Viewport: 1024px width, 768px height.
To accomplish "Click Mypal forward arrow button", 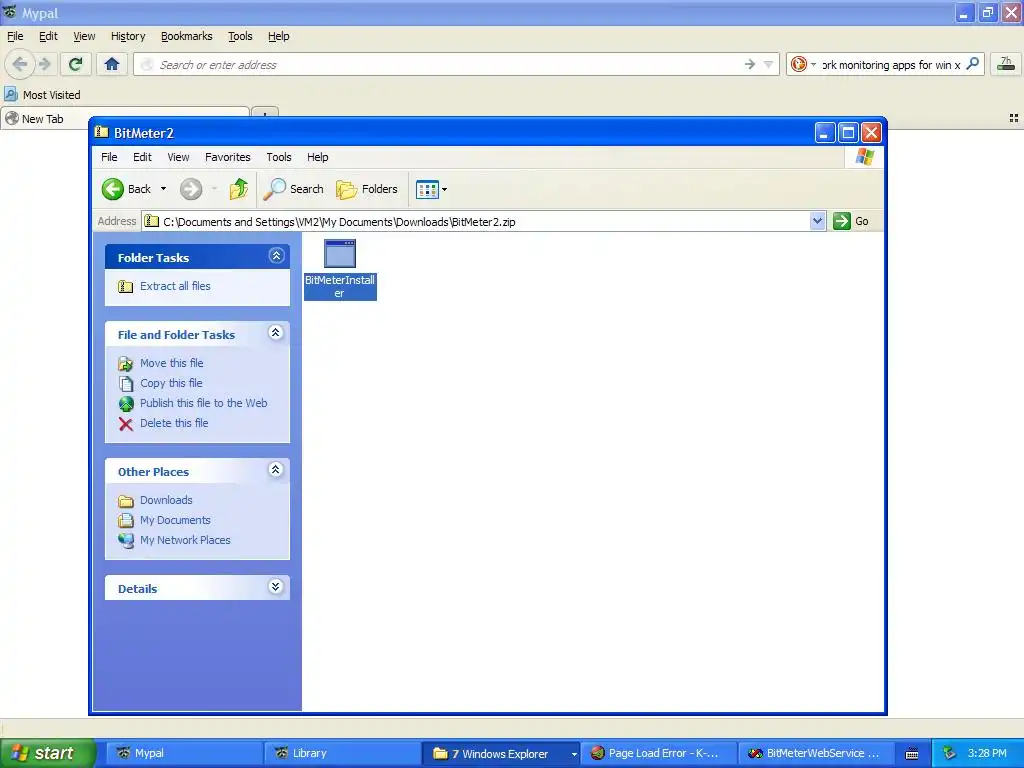I will coord(44,64).
